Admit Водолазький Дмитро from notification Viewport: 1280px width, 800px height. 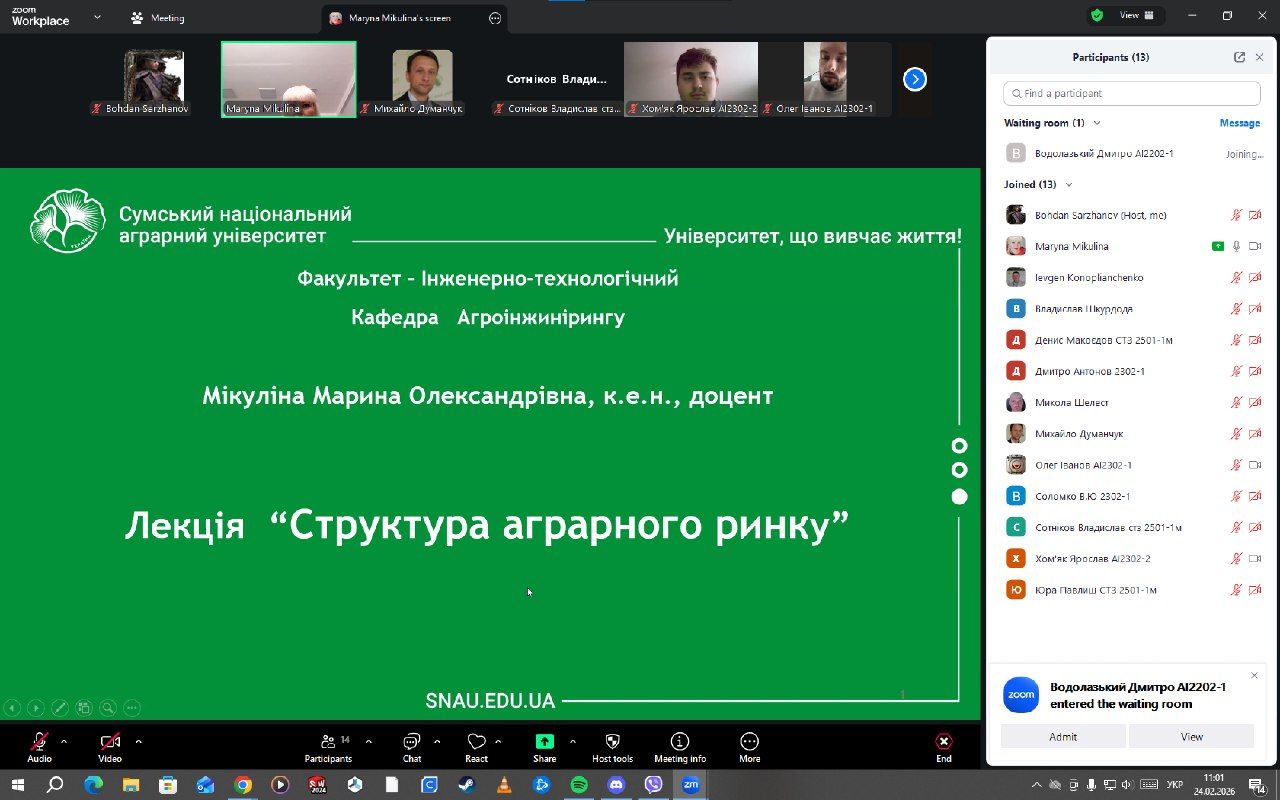coord(1062,736)
